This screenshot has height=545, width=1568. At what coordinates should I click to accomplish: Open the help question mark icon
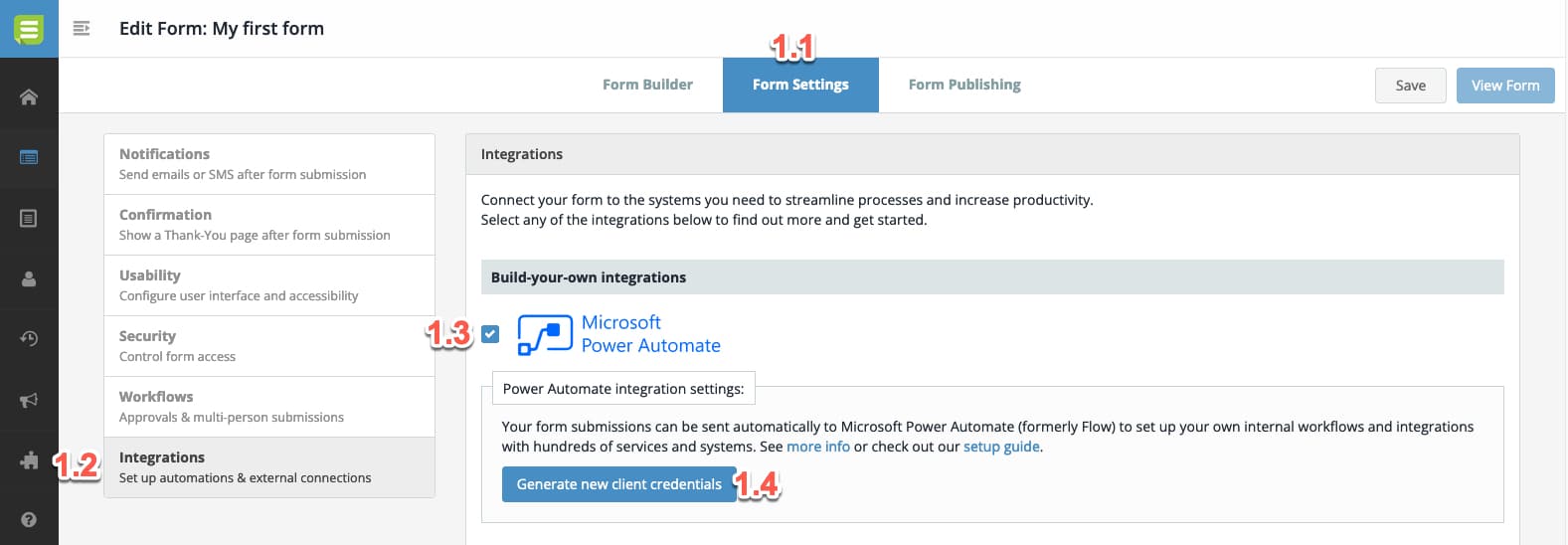coord(29,519)
